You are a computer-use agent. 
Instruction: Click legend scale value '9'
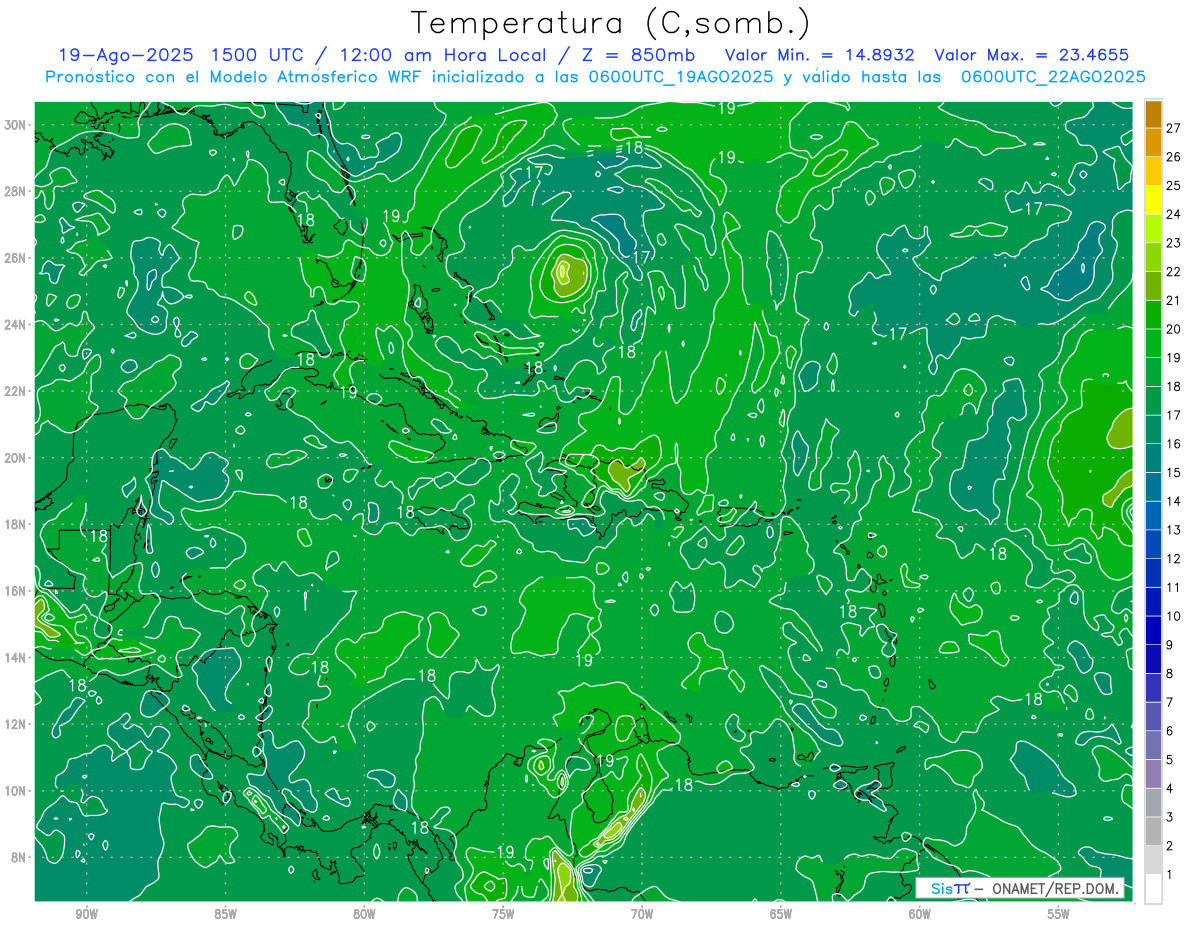1170,645
